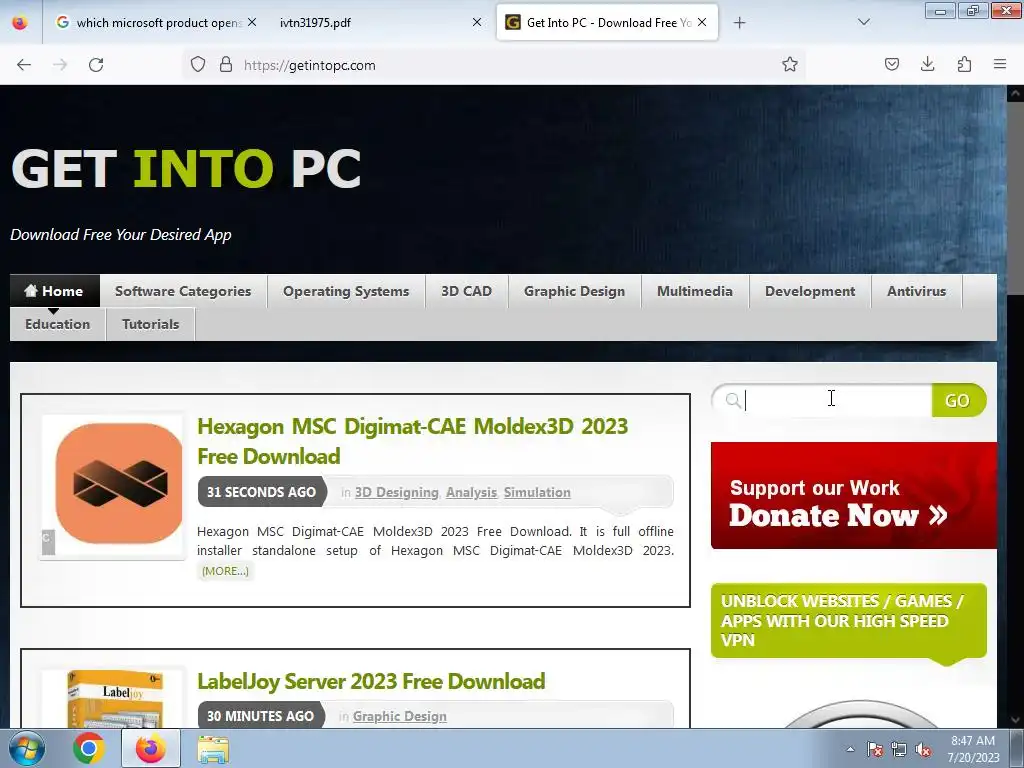Click the Action Center flag tray icon
This screenshot has width=1024, height=768.
click(874, 749)
